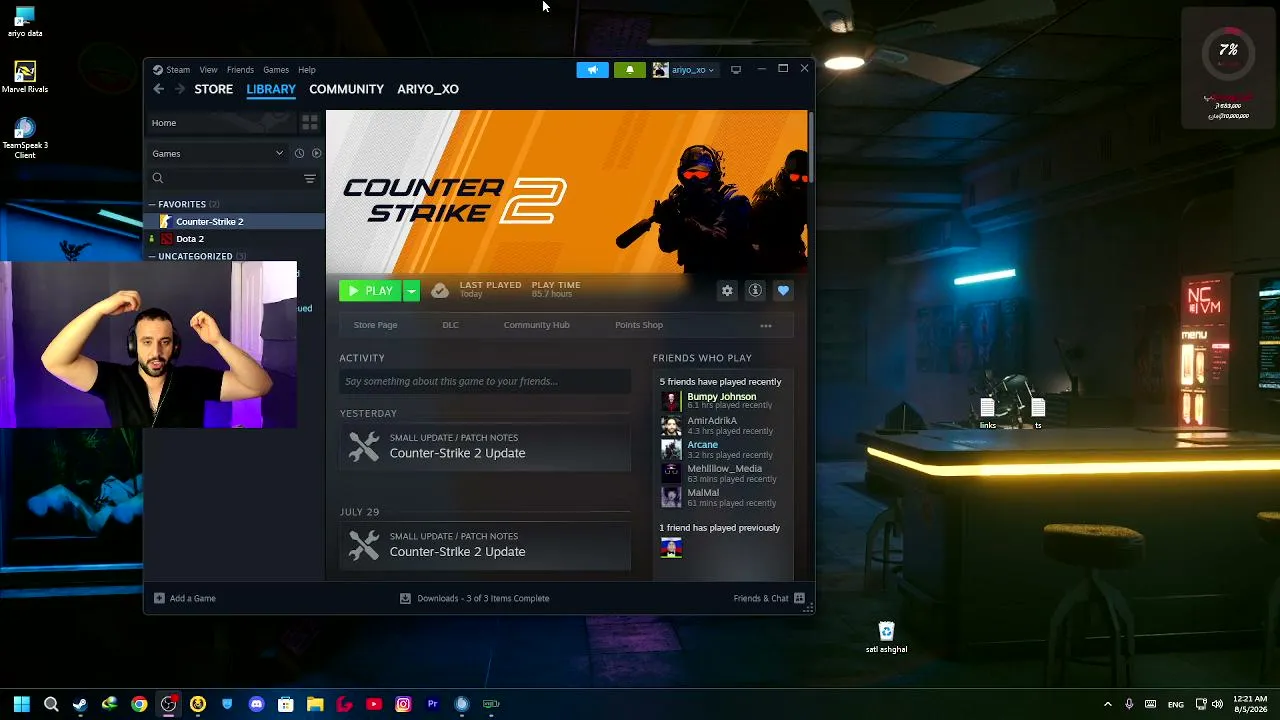Open the Downloads manager status
Screen dimensions: 1280x720
coord(475,598)
